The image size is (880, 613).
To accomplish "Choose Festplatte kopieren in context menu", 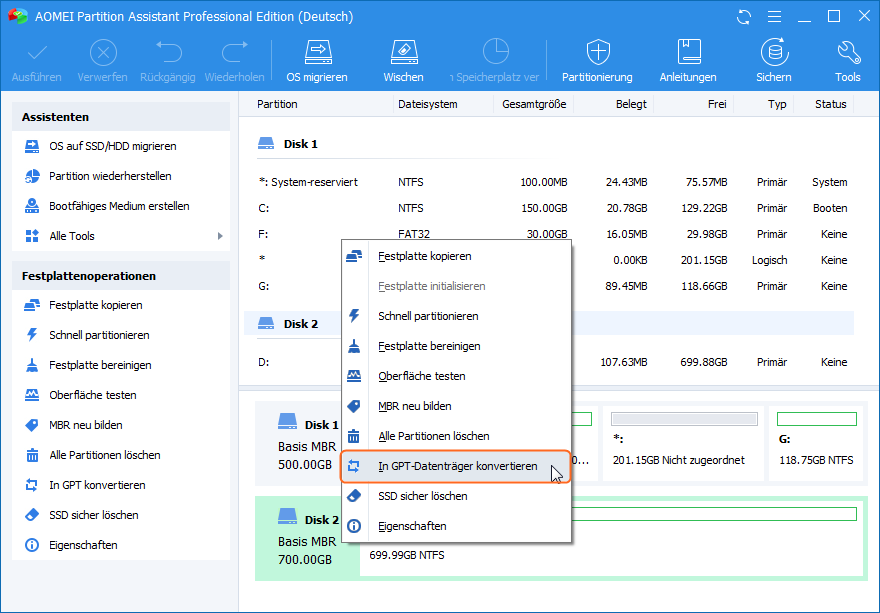I will [424, 256].
